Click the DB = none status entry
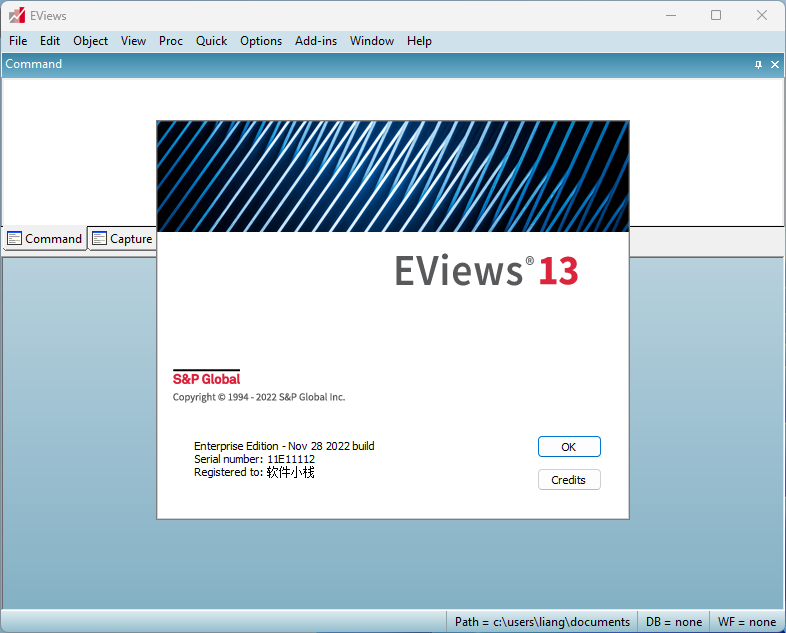 (674, 622)
